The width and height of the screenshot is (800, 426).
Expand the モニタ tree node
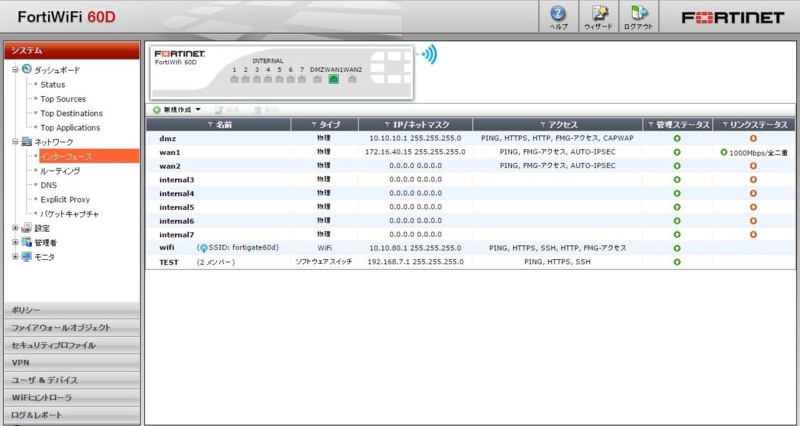point(15,257)
